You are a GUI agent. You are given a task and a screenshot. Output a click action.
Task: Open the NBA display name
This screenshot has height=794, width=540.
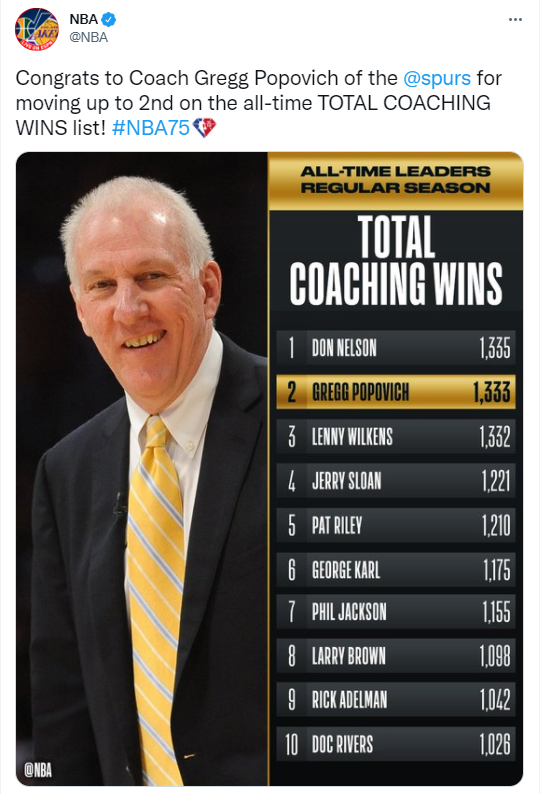84,19
